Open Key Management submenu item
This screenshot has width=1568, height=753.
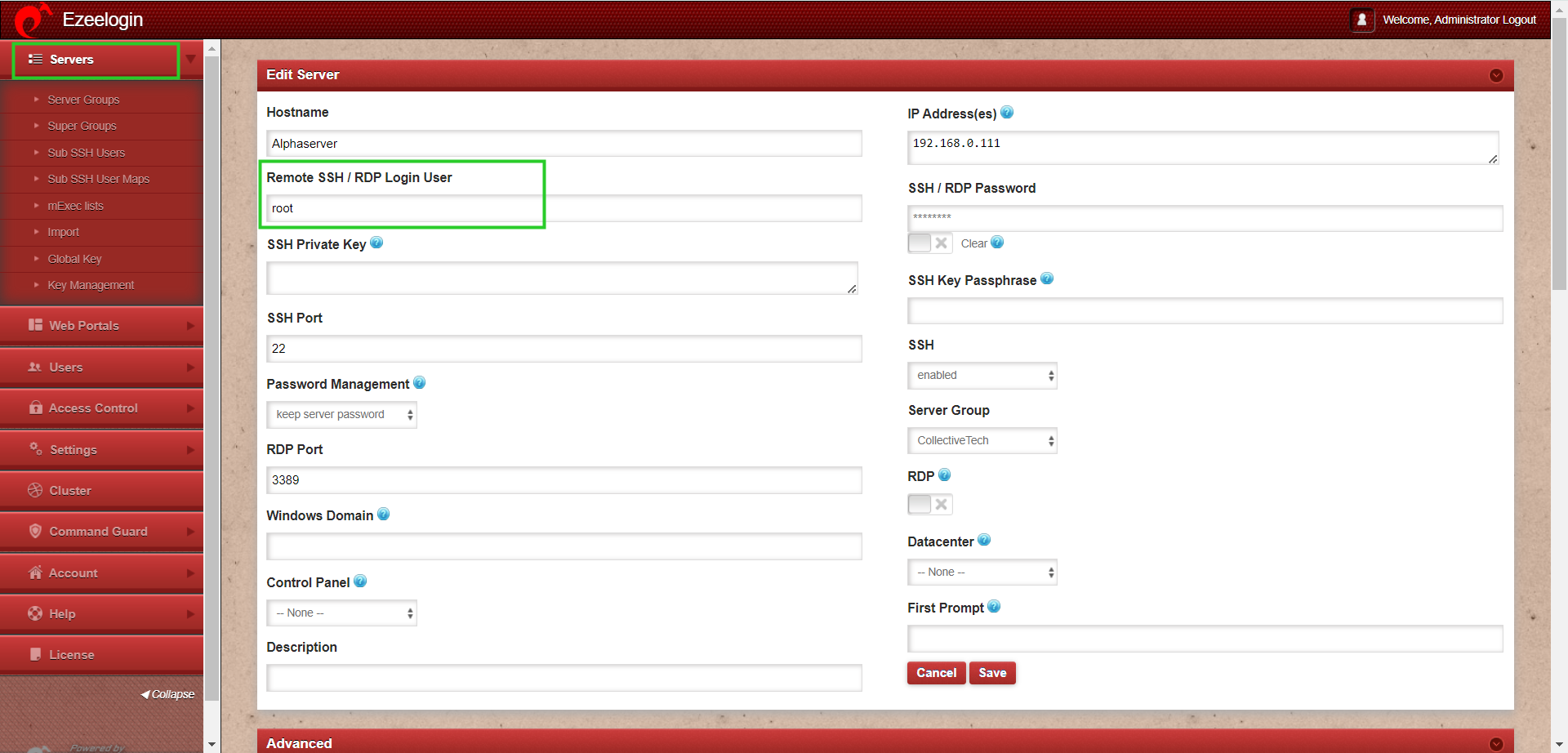tap(91, 285)
